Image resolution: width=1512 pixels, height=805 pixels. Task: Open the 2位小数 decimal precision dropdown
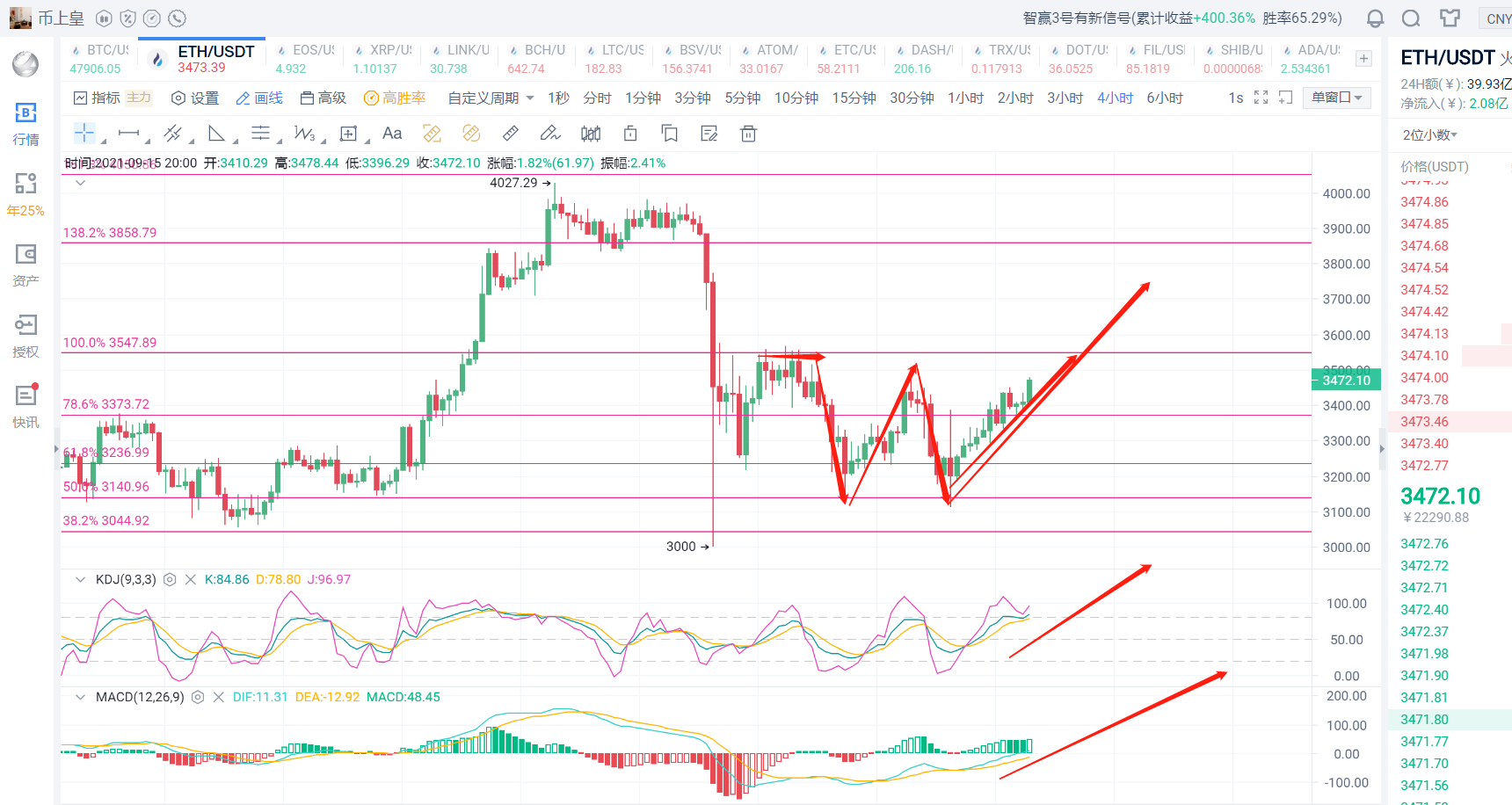pyautogui.click(x=1430, y=134)
